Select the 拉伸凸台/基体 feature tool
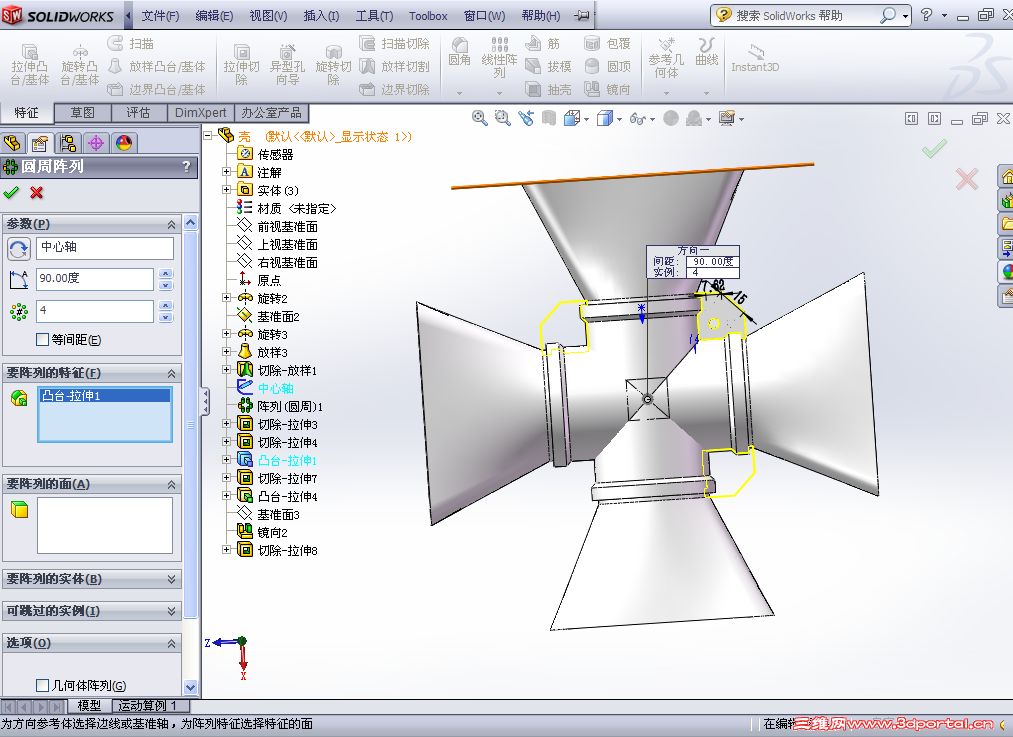This screenshot has height=737, width=1013. (x=30, y=62)
